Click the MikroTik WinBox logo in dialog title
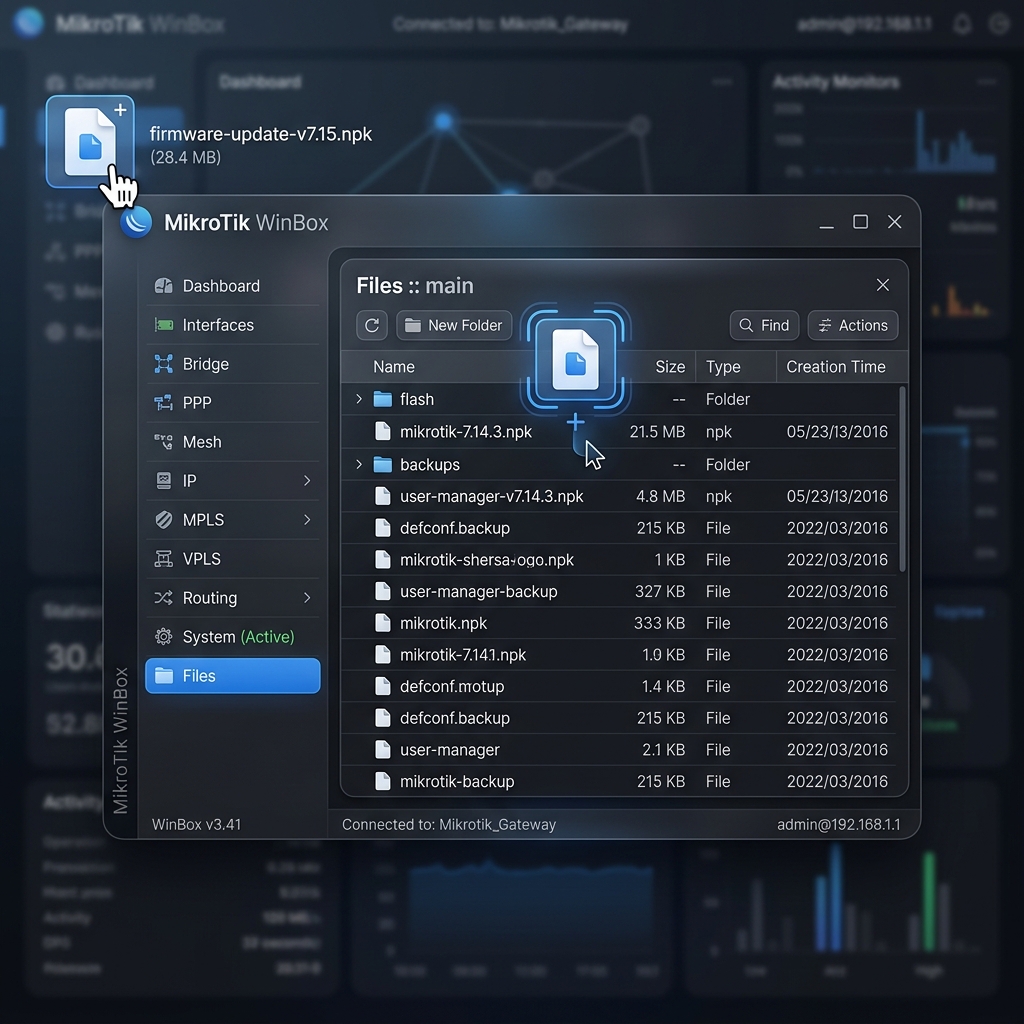The image size is (1024, 1024). pos(136,222)
